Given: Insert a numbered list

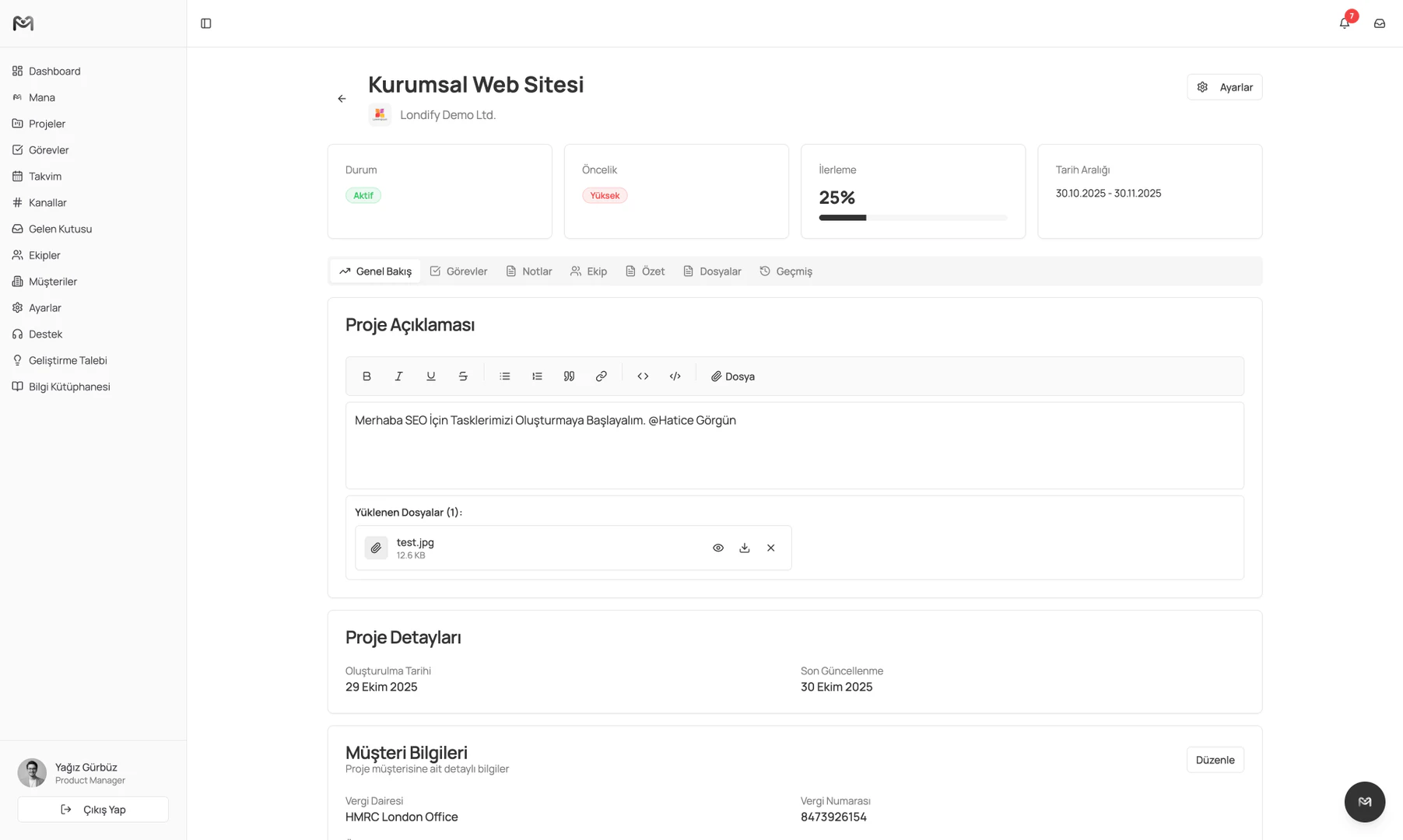Looking at the screenshot, I should (537, 376).
